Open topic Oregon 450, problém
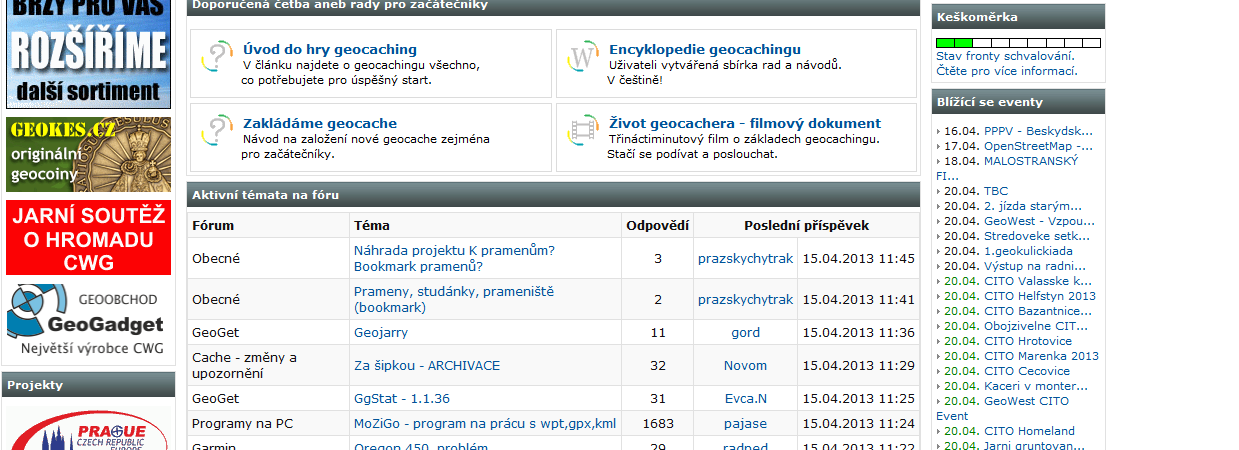 tap(421, 447)
